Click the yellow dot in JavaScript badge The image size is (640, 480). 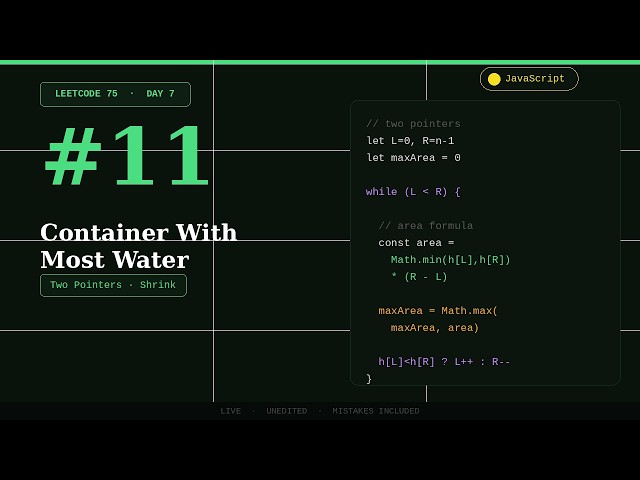[494, 79]
